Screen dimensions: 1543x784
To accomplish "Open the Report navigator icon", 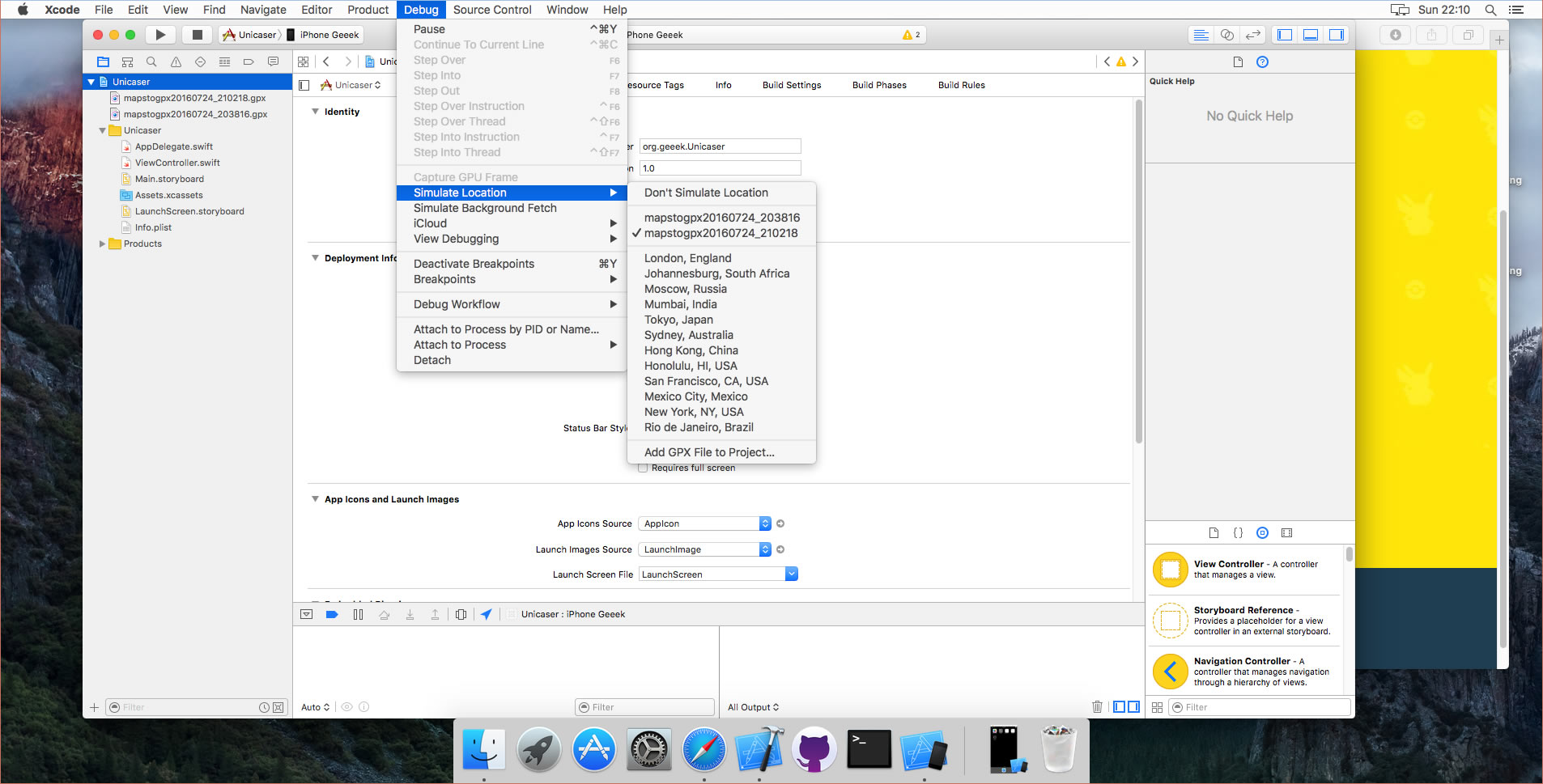I will coord(273,61).
